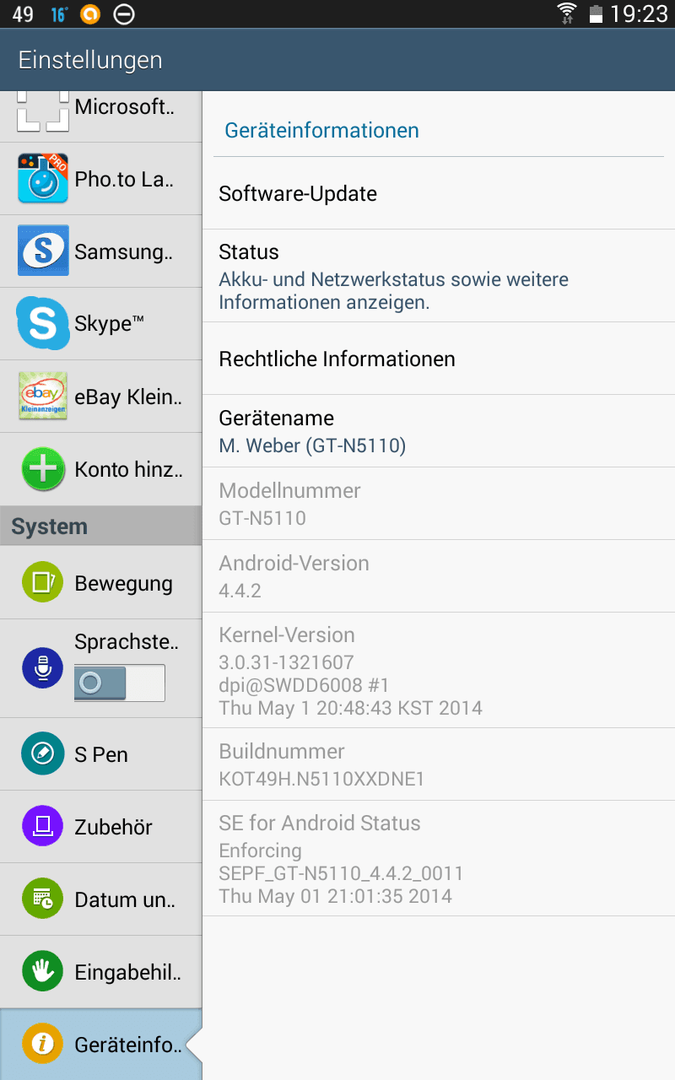This screenshot has width=675, height=1080.
Task: Tap the Buildnummer entry
Action: pos(439,765)
